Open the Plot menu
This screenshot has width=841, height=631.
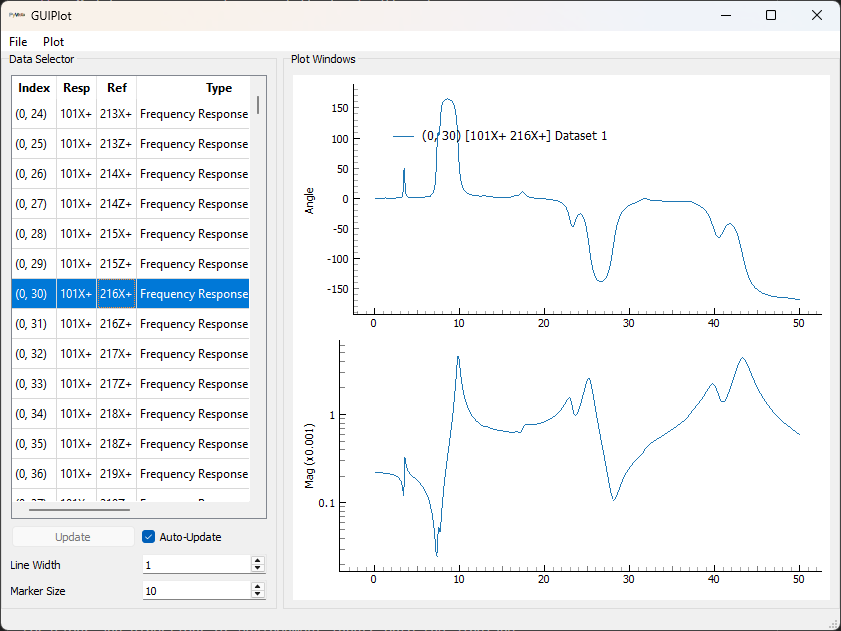coord(53,42)
